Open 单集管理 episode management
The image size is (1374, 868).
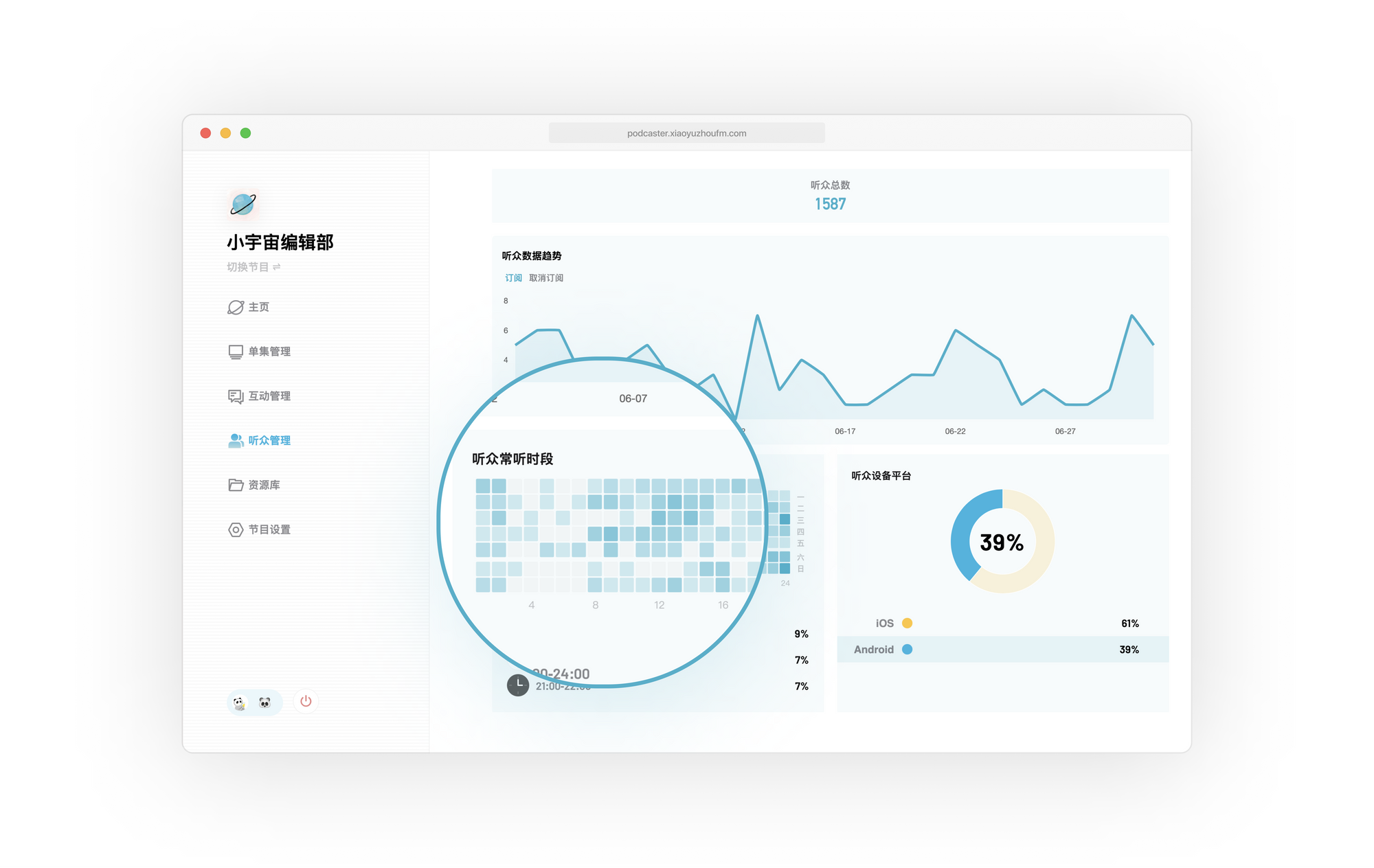[x=259, y=352]
